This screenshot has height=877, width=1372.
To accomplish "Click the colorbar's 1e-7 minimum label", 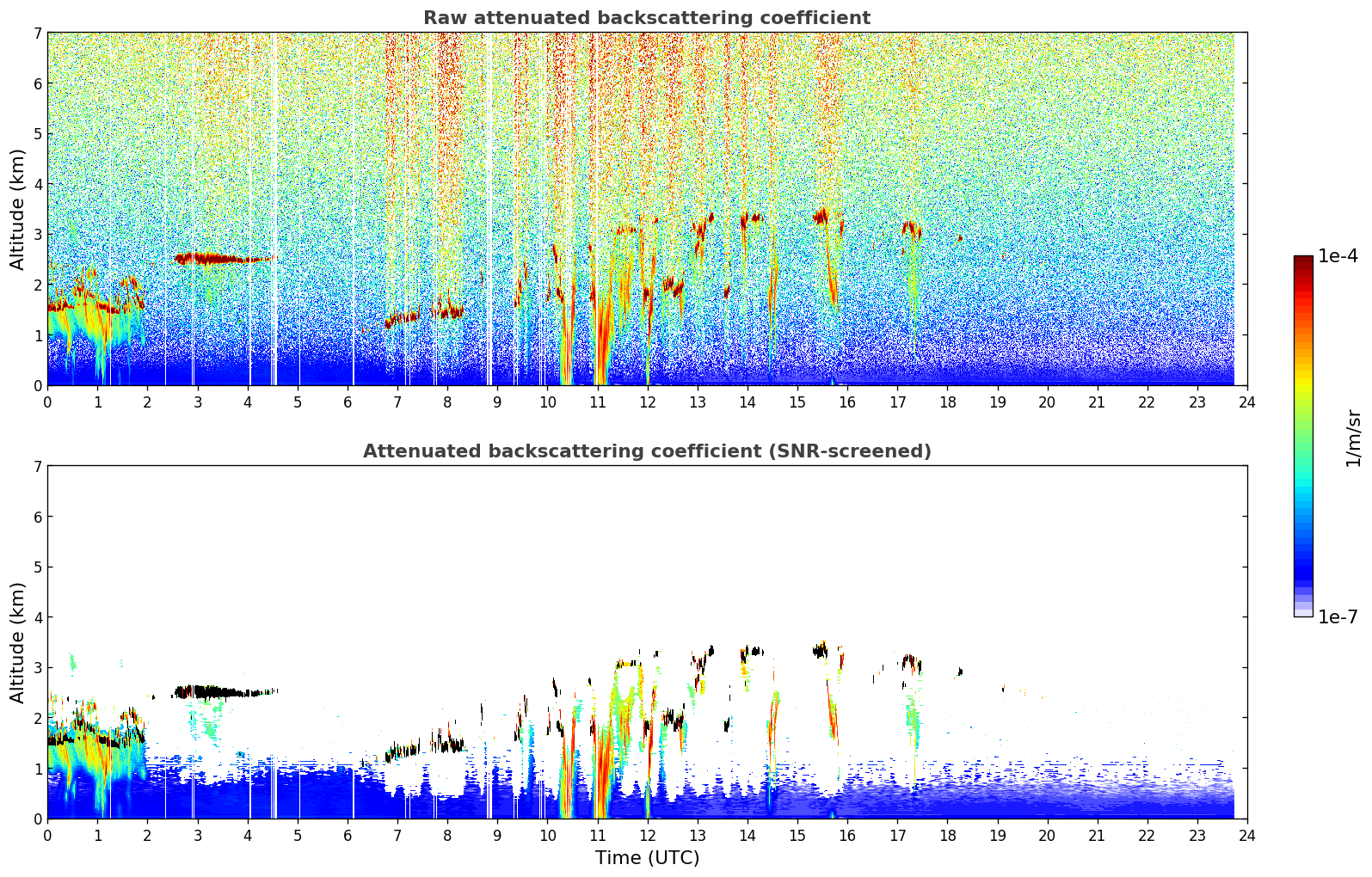I will (1338, 616).
